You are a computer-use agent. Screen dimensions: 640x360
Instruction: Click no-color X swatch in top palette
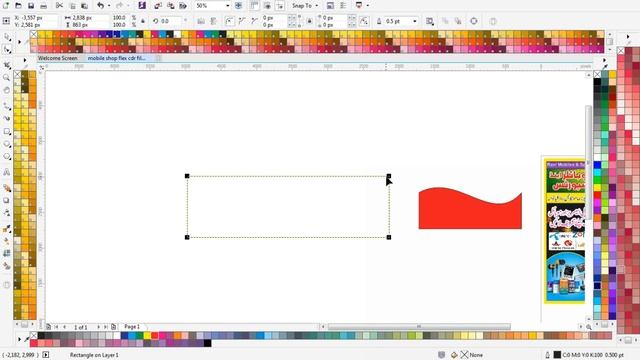pos(34,35)
